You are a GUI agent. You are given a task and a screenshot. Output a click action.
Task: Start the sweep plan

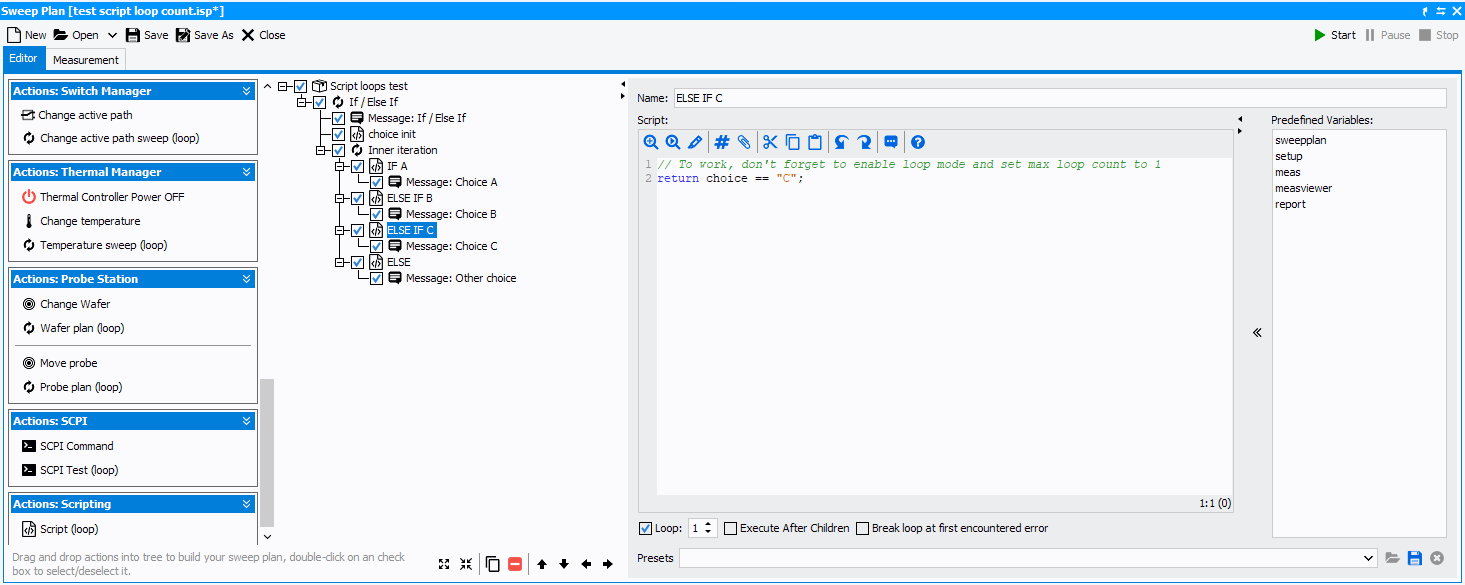pos(1335,35)
